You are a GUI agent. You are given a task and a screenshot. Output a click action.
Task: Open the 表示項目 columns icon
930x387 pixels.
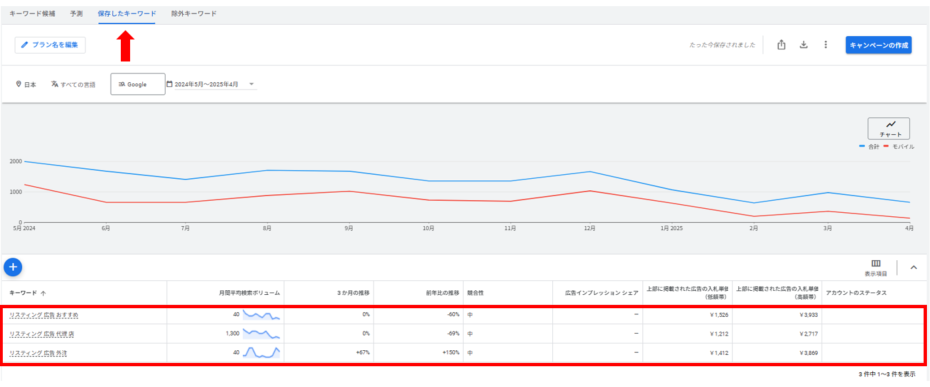[x=875, y=268]
